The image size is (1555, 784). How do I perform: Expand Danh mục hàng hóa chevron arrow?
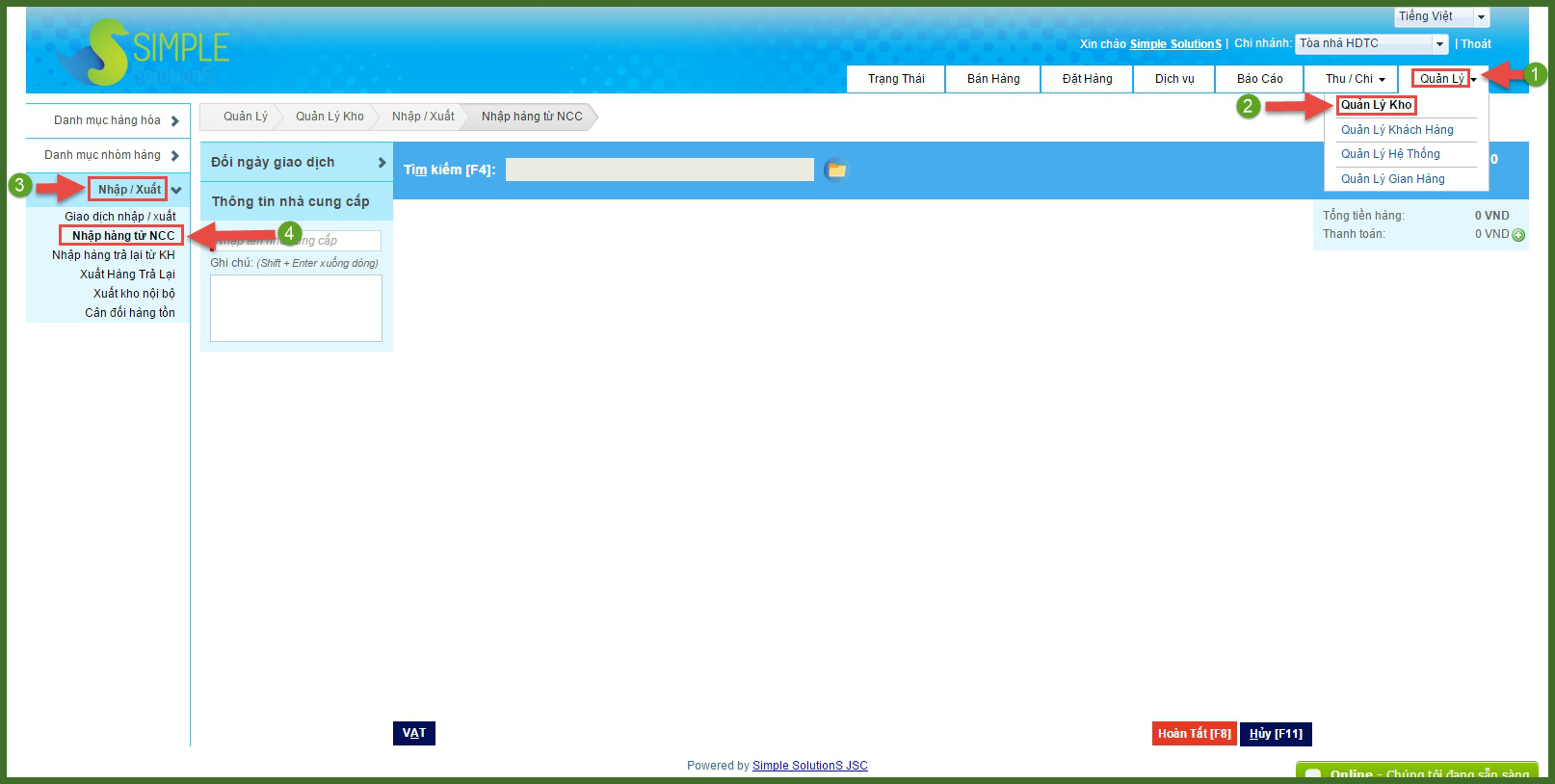pyautogui.click(x=174, y=121)
